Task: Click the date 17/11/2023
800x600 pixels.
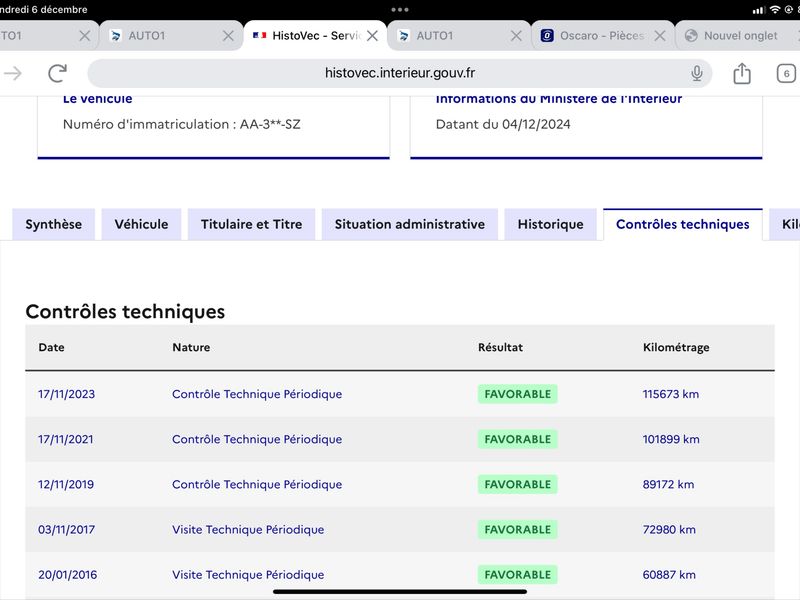Action: tap(66, 394)
